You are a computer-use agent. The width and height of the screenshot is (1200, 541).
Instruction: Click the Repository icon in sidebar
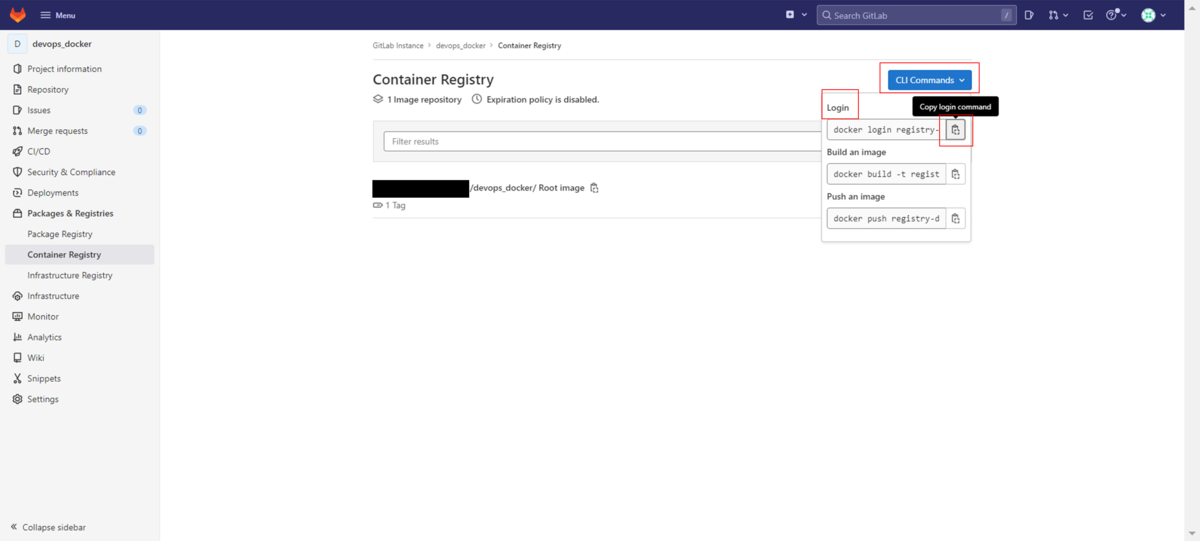(17, 90)
